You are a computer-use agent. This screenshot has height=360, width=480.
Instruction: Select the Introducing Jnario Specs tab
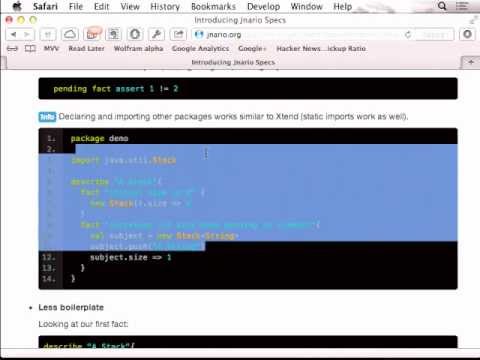[233, 62]
